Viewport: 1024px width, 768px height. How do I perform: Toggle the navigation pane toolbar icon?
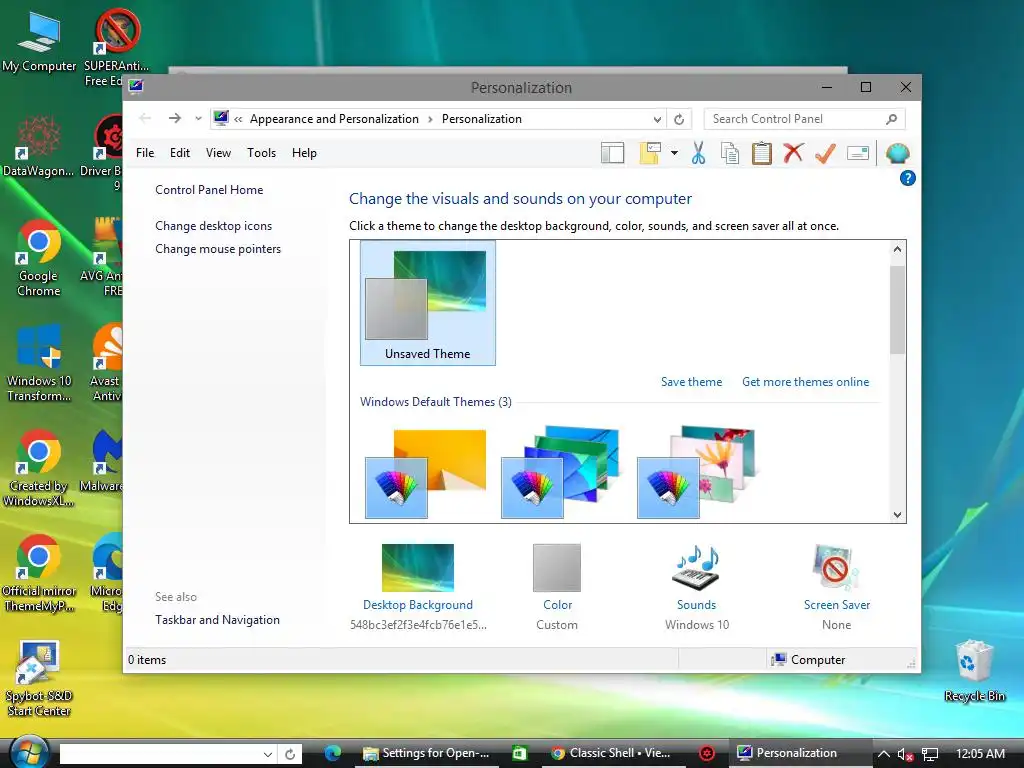point(613,153)
